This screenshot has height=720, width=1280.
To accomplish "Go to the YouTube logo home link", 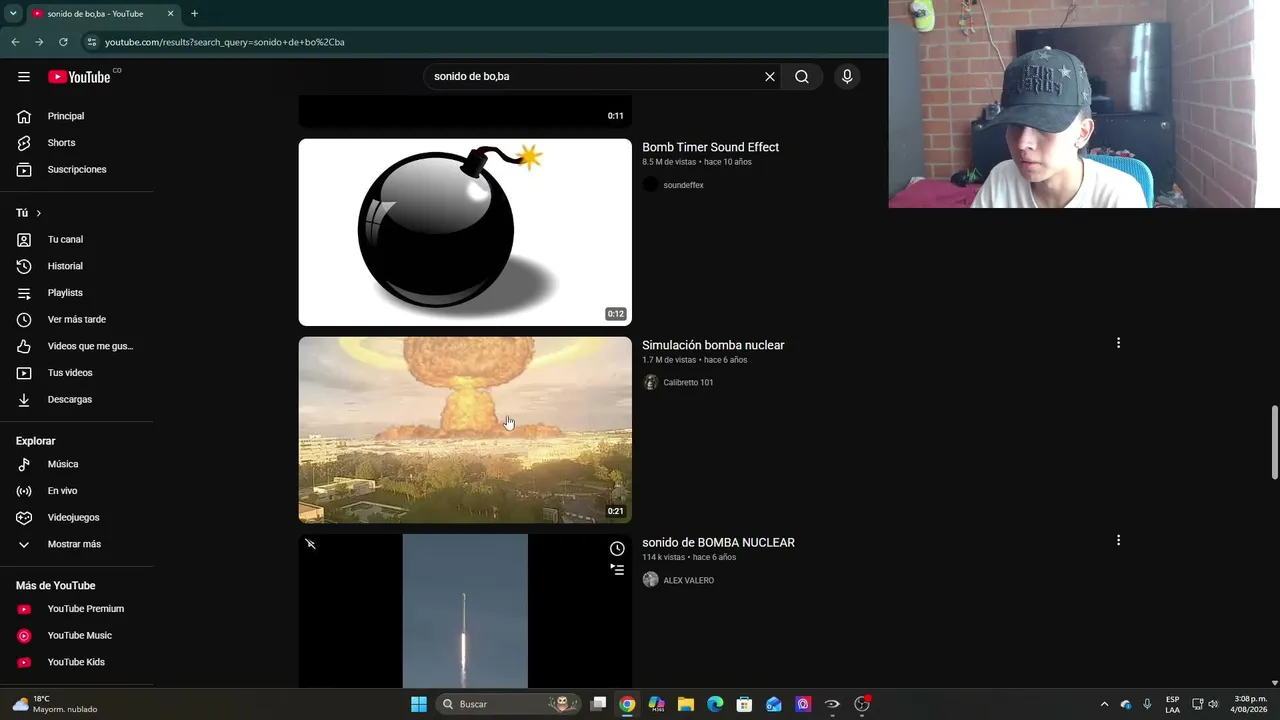I will [80, 77].
